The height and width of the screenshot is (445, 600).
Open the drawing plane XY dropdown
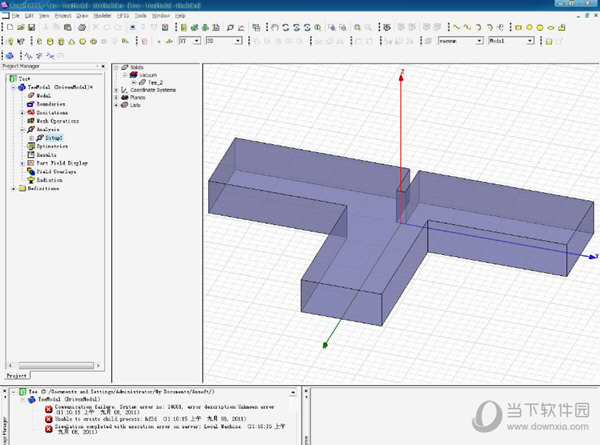point(197,41)
